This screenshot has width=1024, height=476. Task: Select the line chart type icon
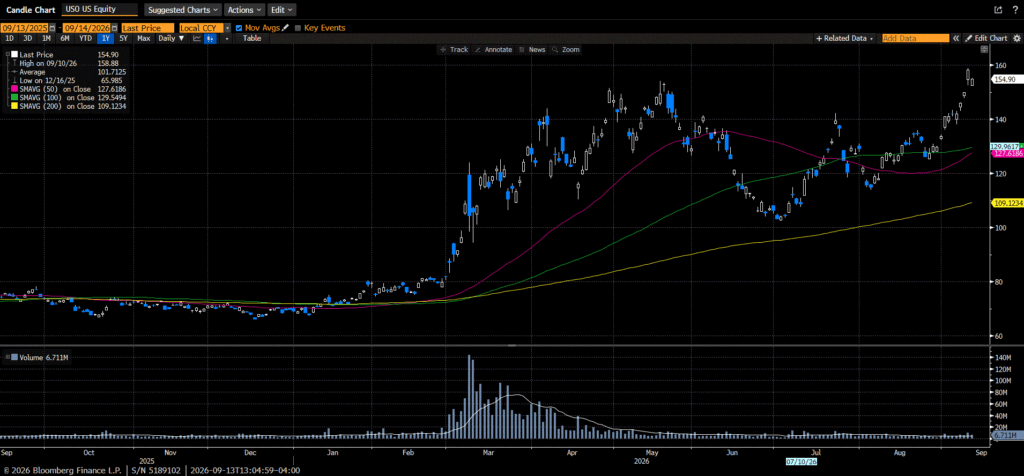(197, 39)
